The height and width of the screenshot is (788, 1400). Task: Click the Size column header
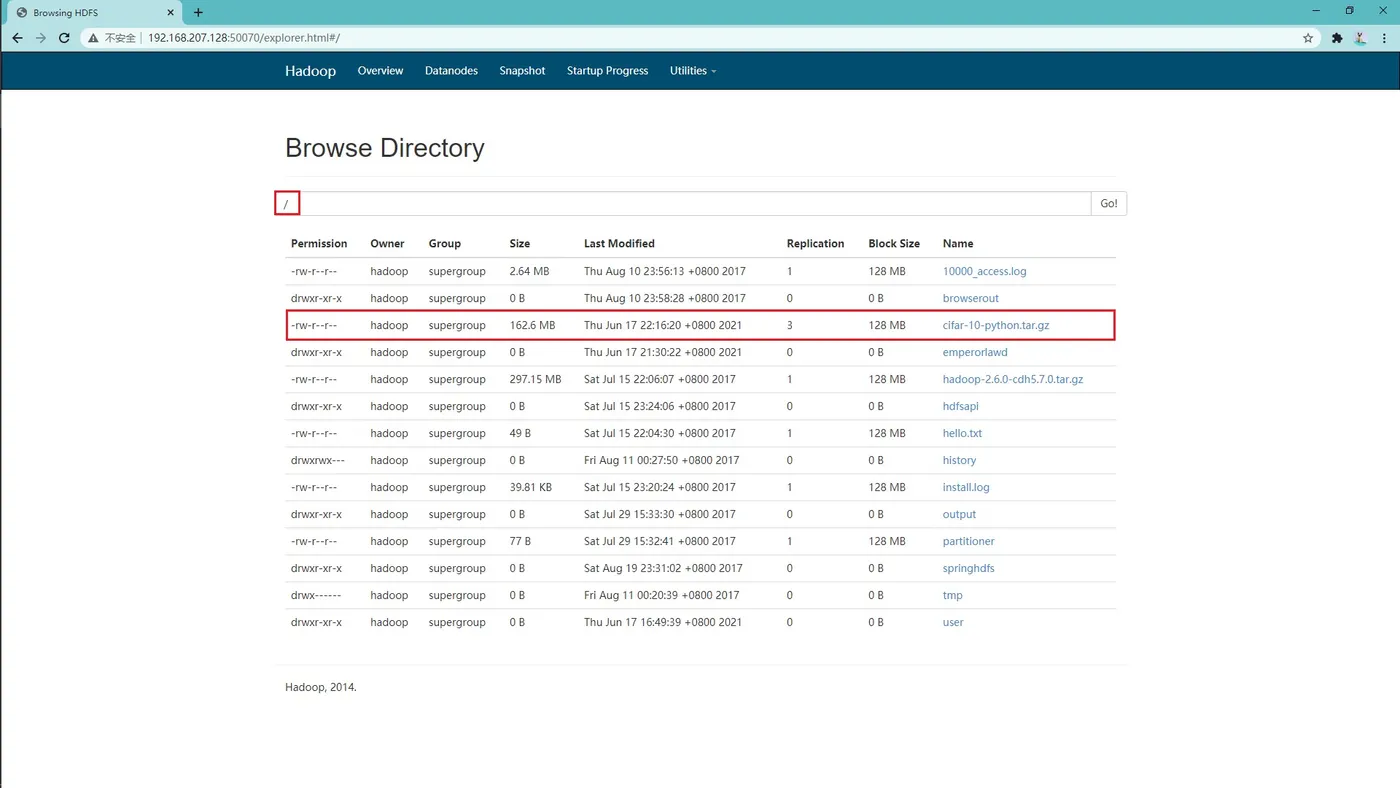click(x=519, y=243)
